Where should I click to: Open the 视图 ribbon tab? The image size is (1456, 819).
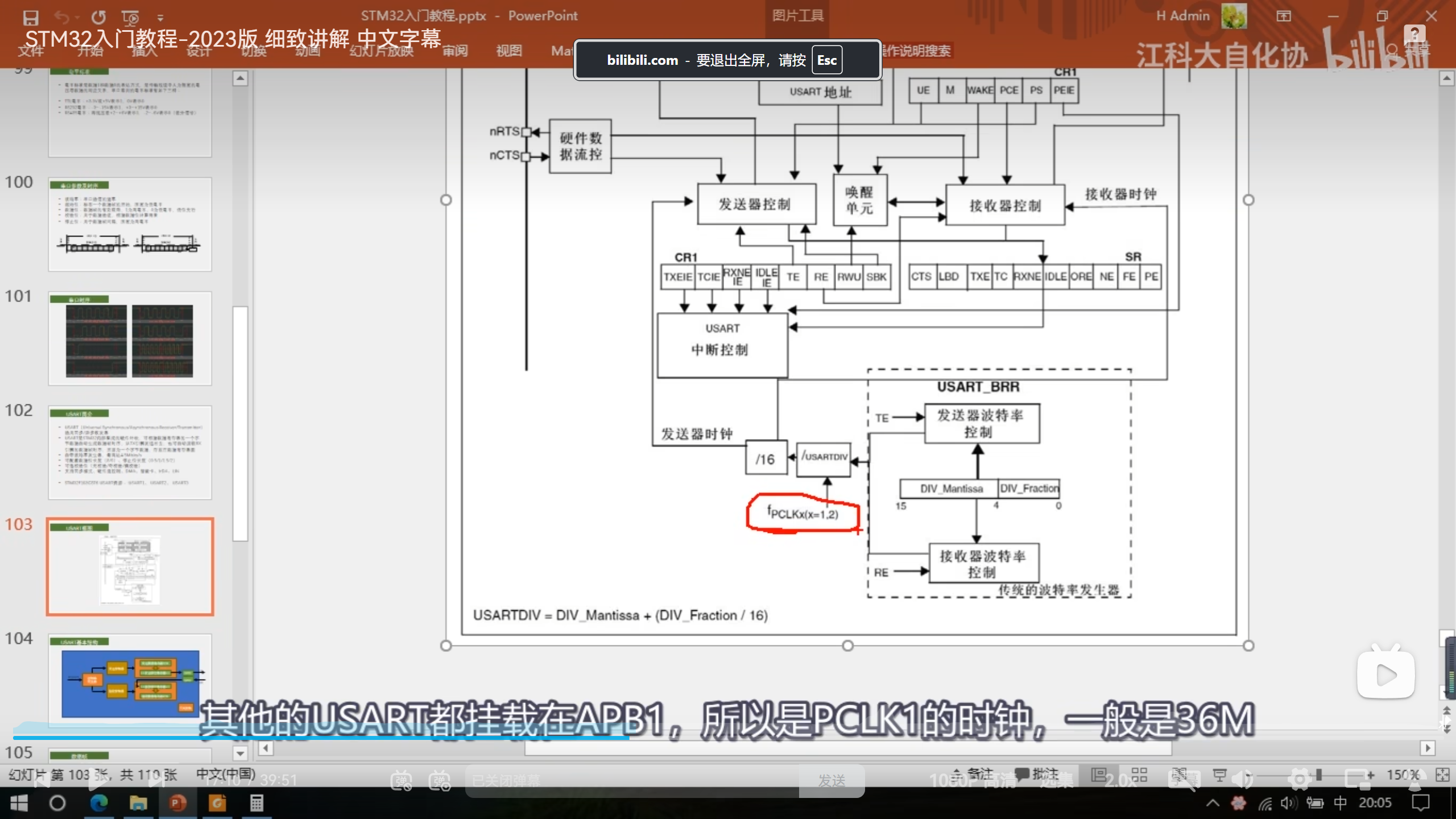[x=508, y=51]
